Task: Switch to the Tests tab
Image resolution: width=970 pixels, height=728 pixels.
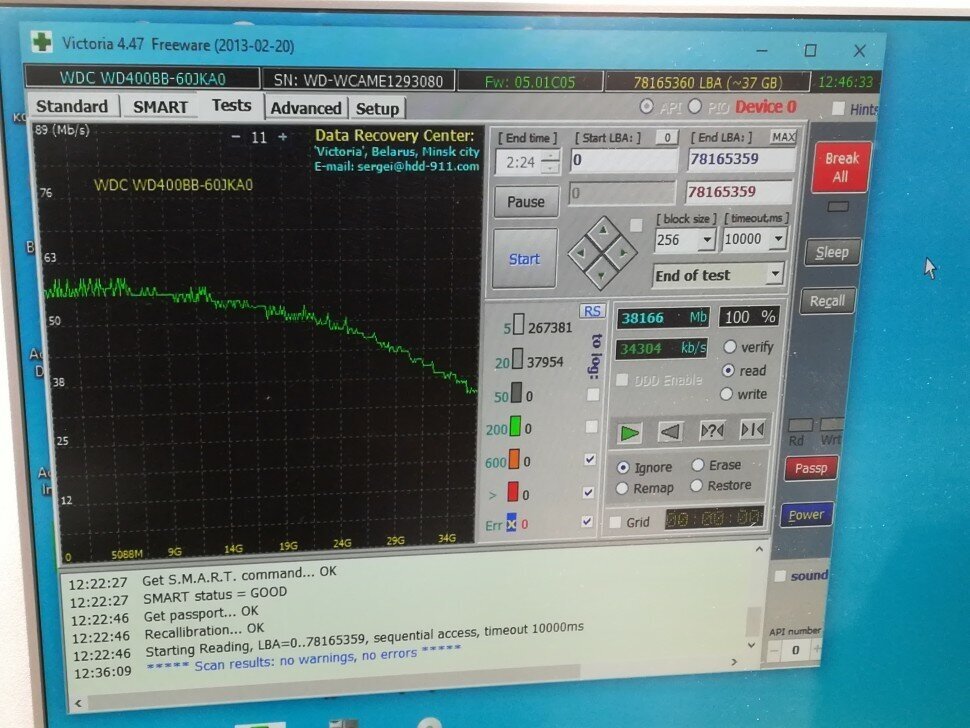Action: tap(231, 105)
